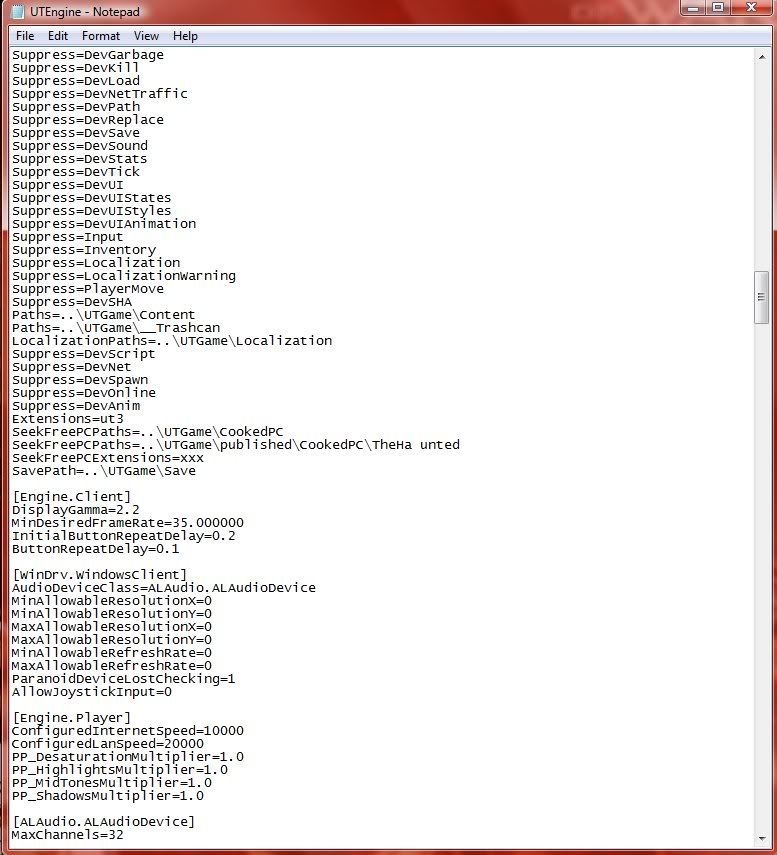Click the SeekFreePCPaths line ending in 'TheHa unted'
The image size is (777, 855).
coord(236,445)
